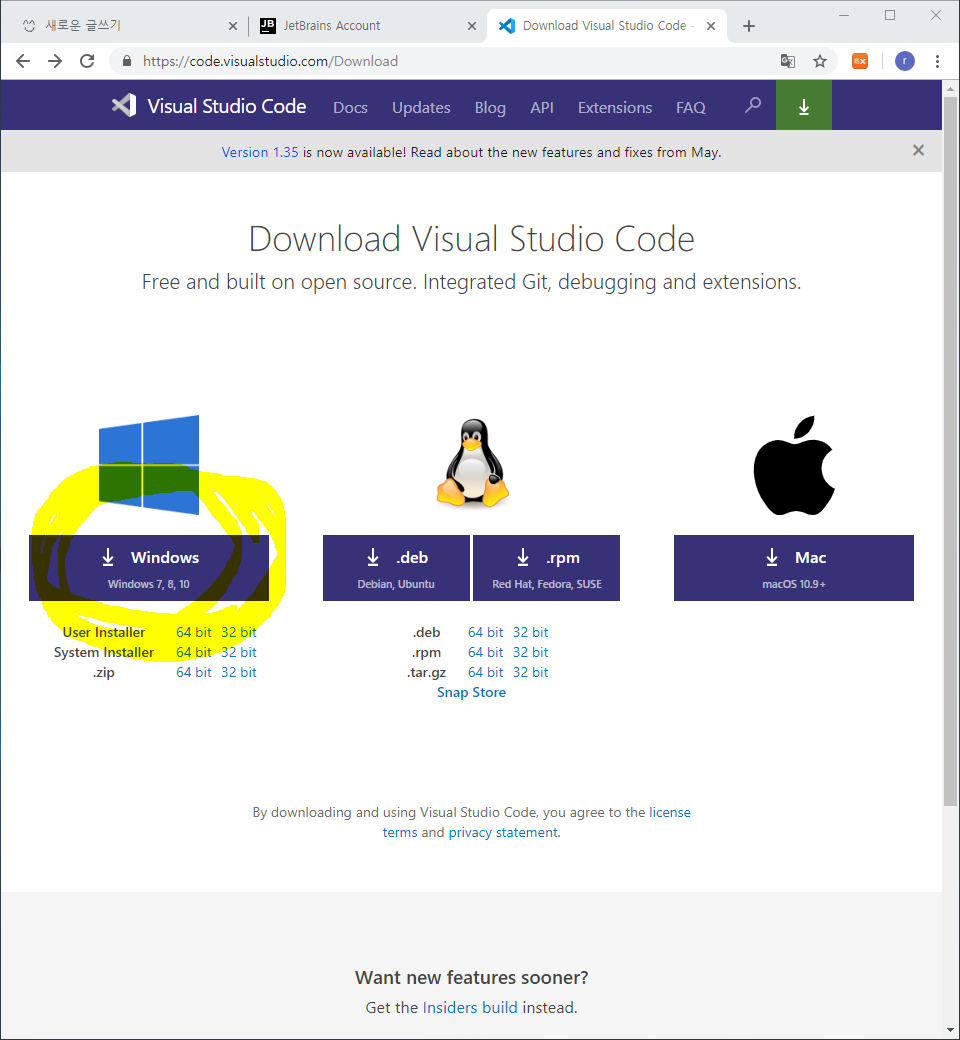Viewport: 960px width, 1040px height.
Task: Download the .deb 64 bit package
Action: tap(486, 632)
